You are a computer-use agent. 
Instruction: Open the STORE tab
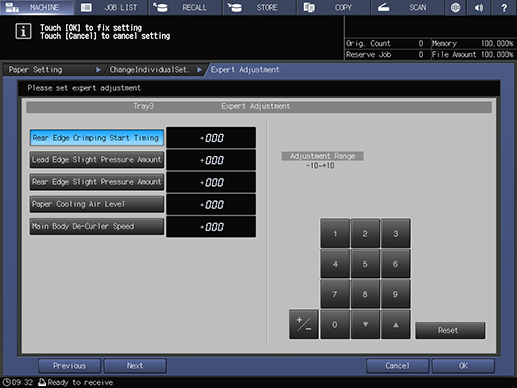point(259,7)
